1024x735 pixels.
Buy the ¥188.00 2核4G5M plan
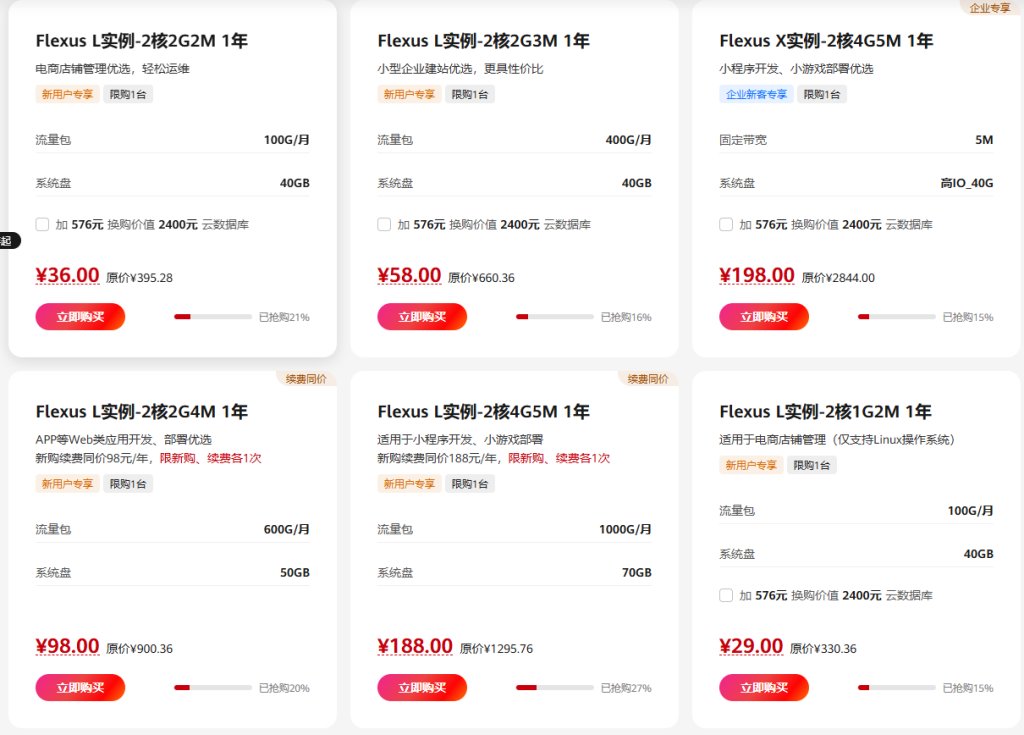422,687
